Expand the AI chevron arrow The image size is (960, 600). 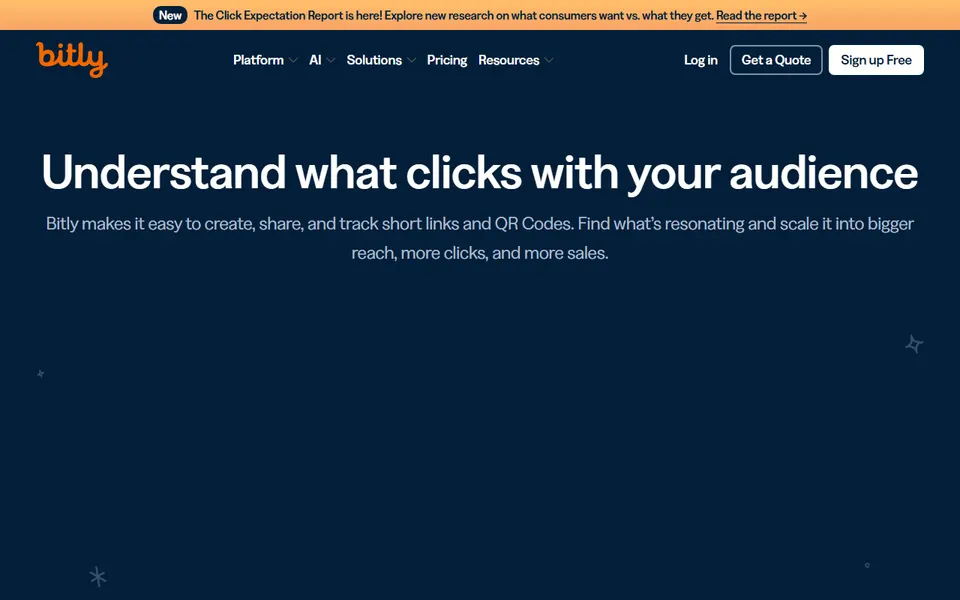(331, 60)
